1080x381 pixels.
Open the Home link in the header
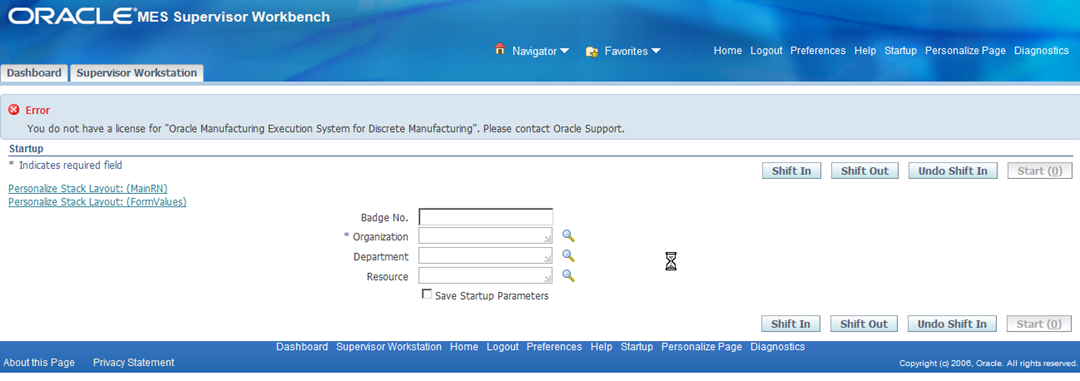pos(727,51)
